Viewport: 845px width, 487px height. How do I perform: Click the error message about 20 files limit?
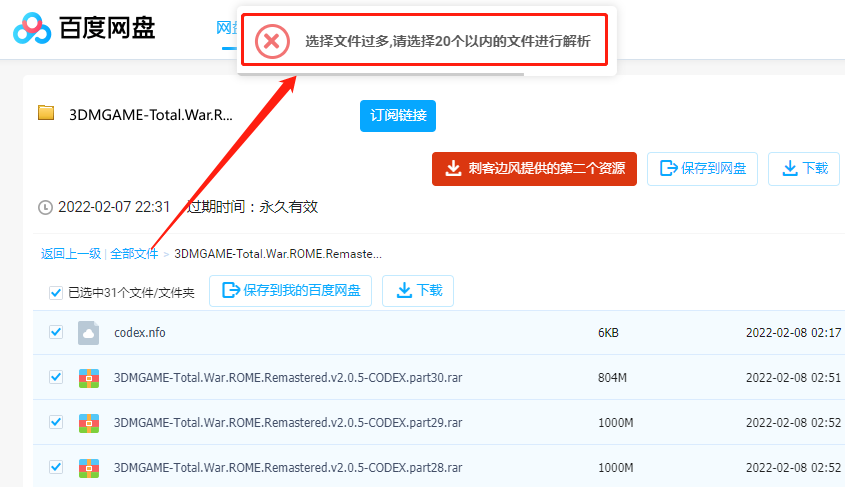point(448,41)
